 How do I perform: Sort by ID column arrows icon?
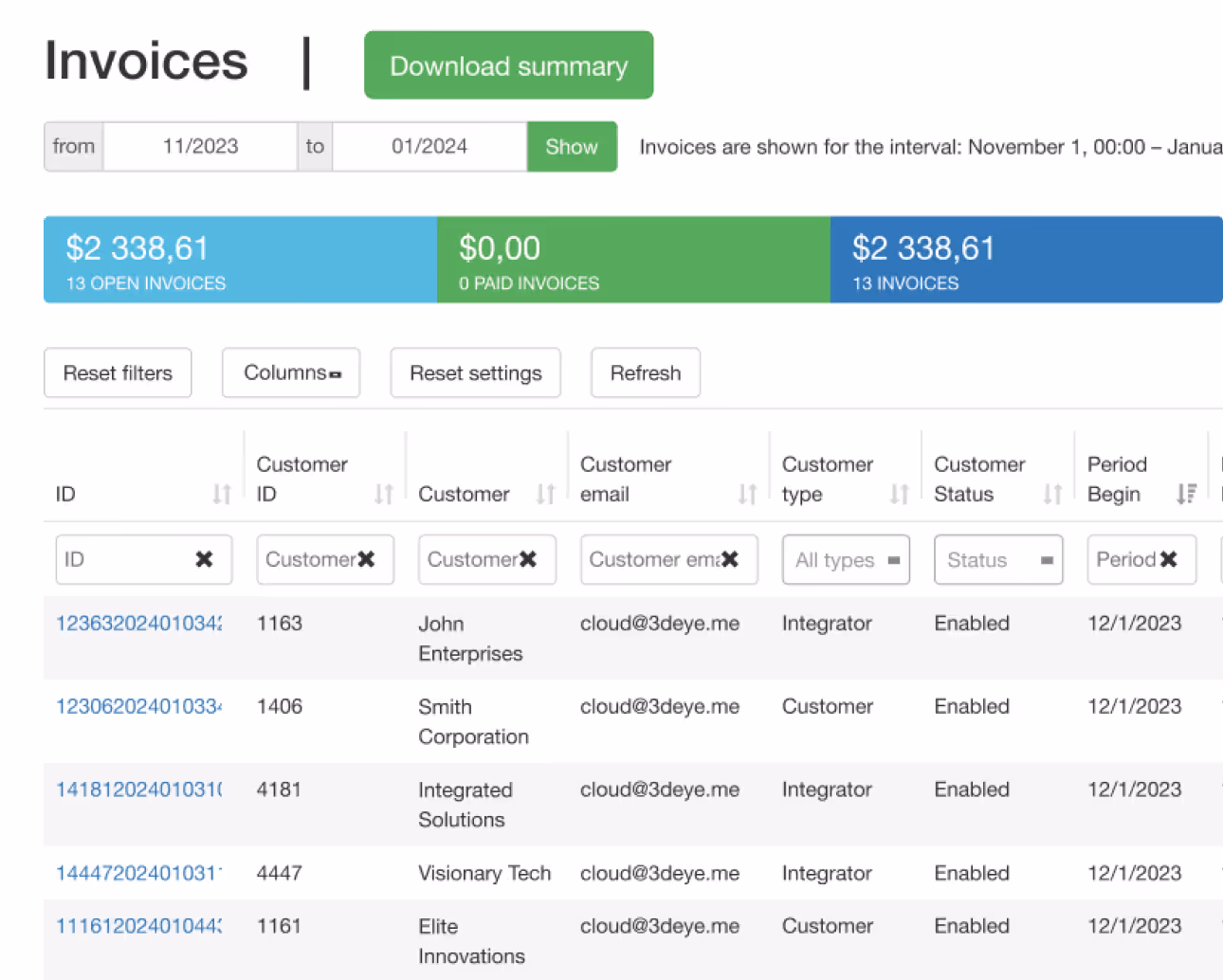click(221, 494)
